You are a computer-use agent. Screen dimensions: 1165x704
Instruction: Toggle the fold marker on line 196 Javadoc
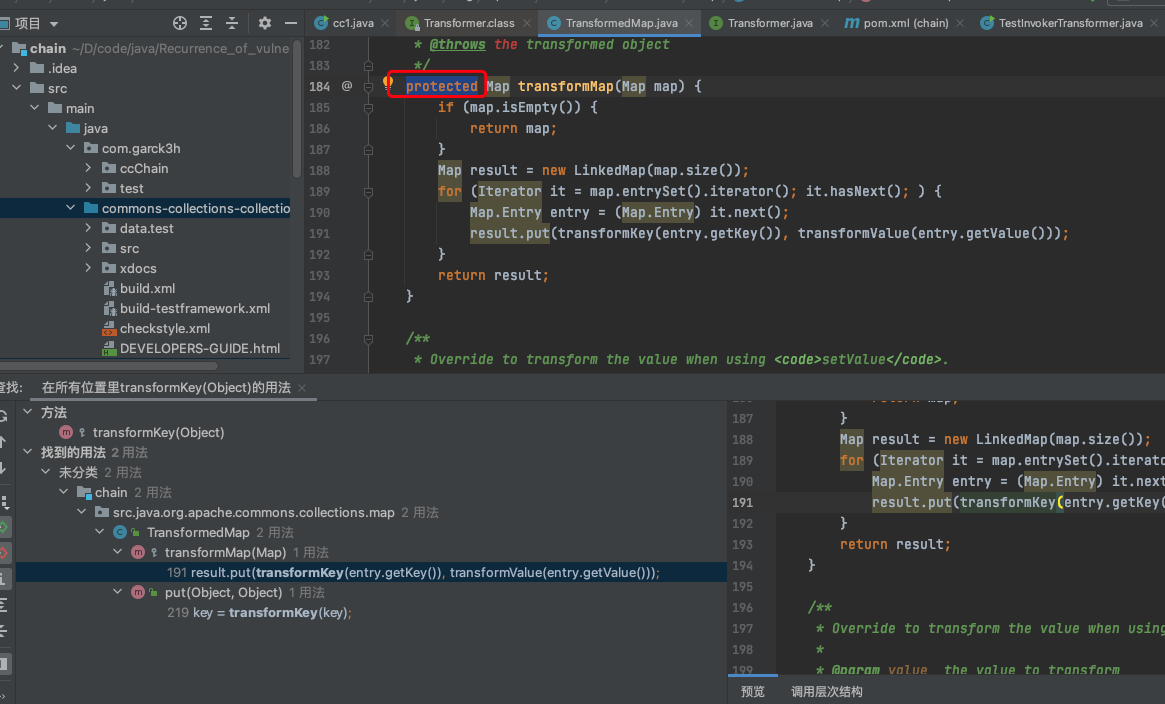click(368, 339)
